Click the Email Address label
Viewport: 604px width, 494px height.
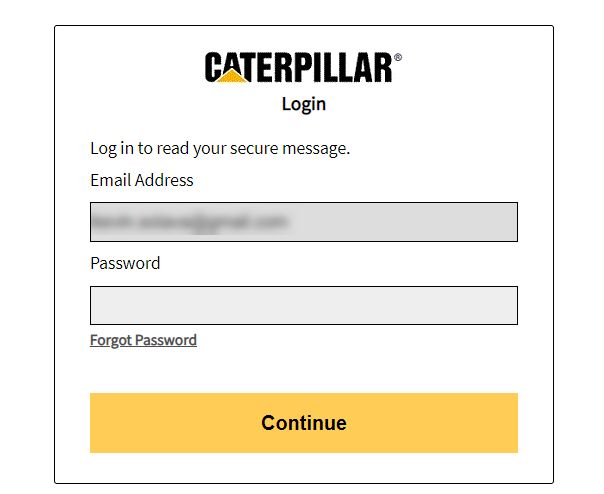pos(142,181)
